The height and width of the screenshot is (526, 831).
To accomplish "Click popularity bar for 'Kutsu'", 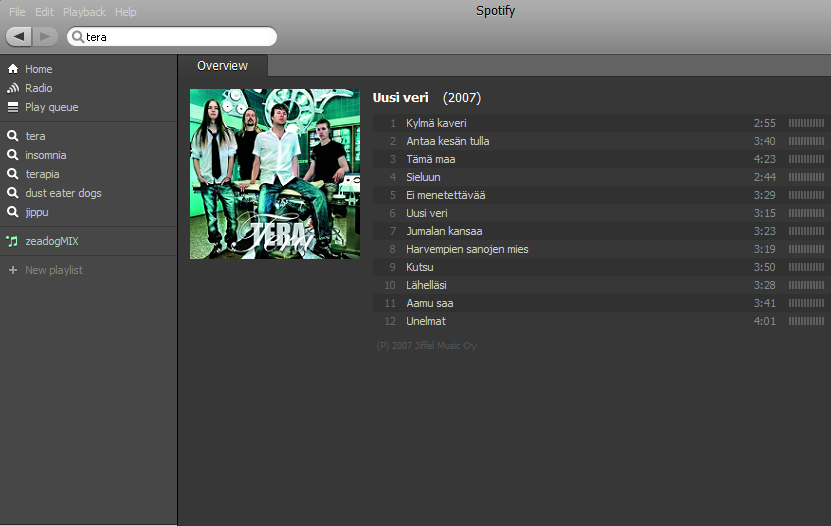I will point(806,267).
